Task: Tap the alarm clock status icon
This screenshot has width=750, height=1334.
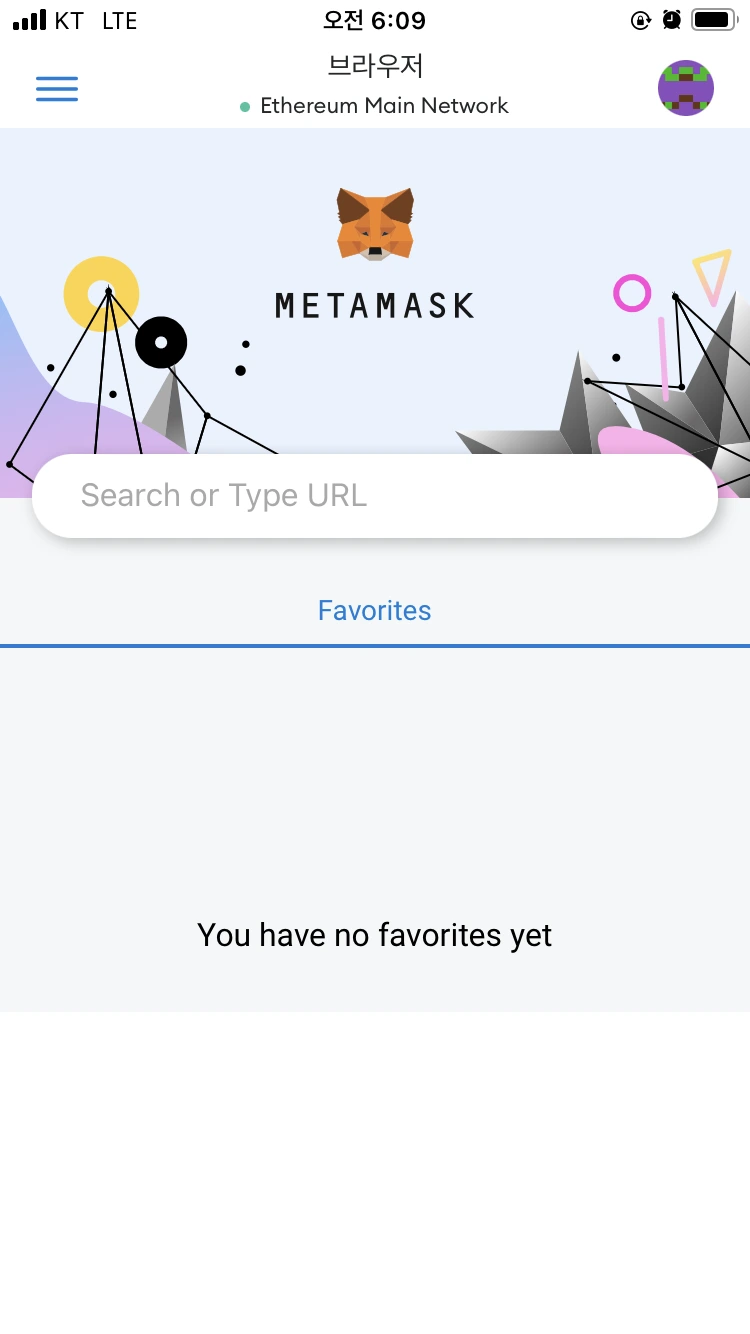Action: point(672,20)
